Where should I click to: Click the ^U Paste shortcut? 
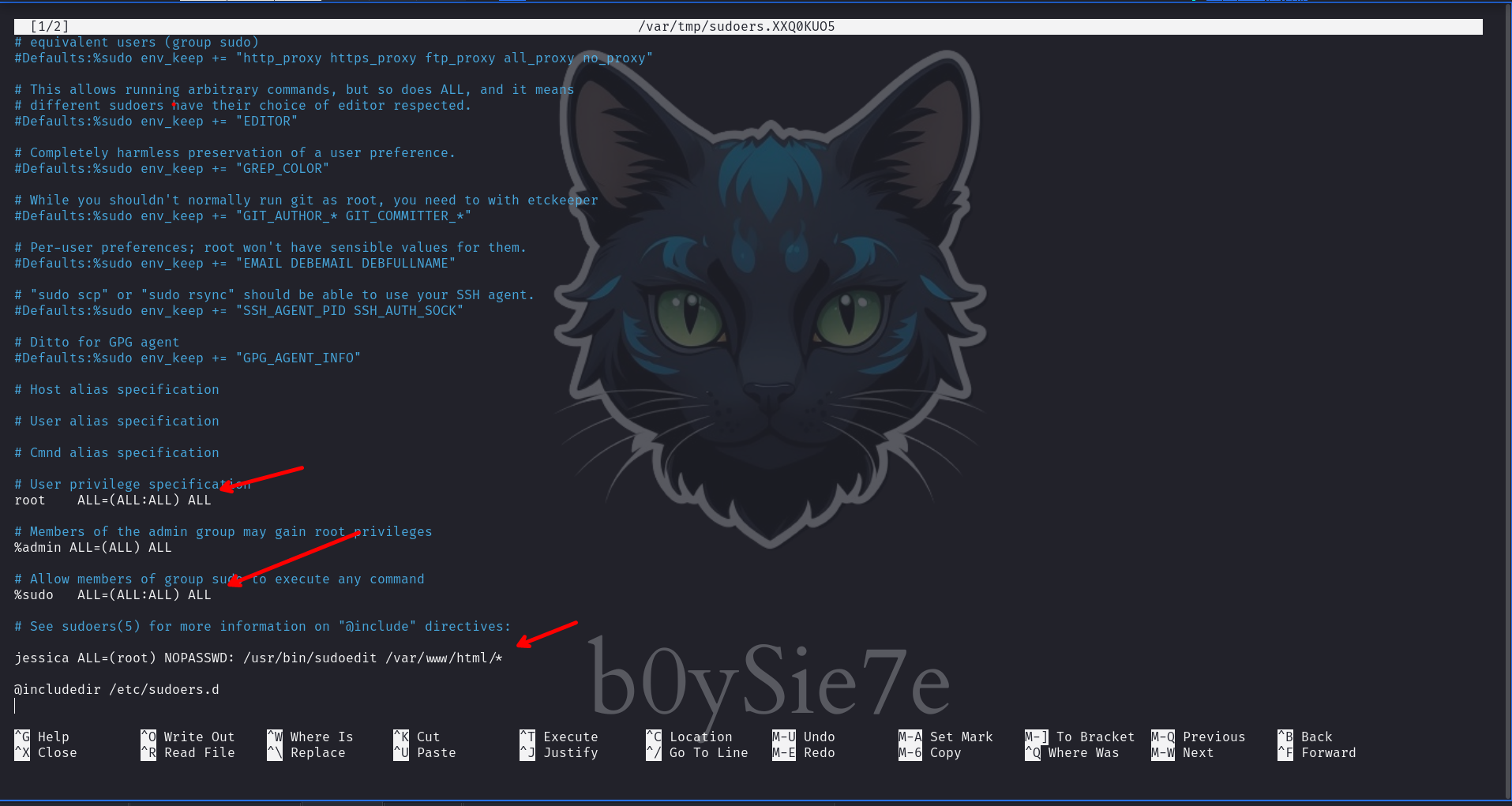pos(425,752)
